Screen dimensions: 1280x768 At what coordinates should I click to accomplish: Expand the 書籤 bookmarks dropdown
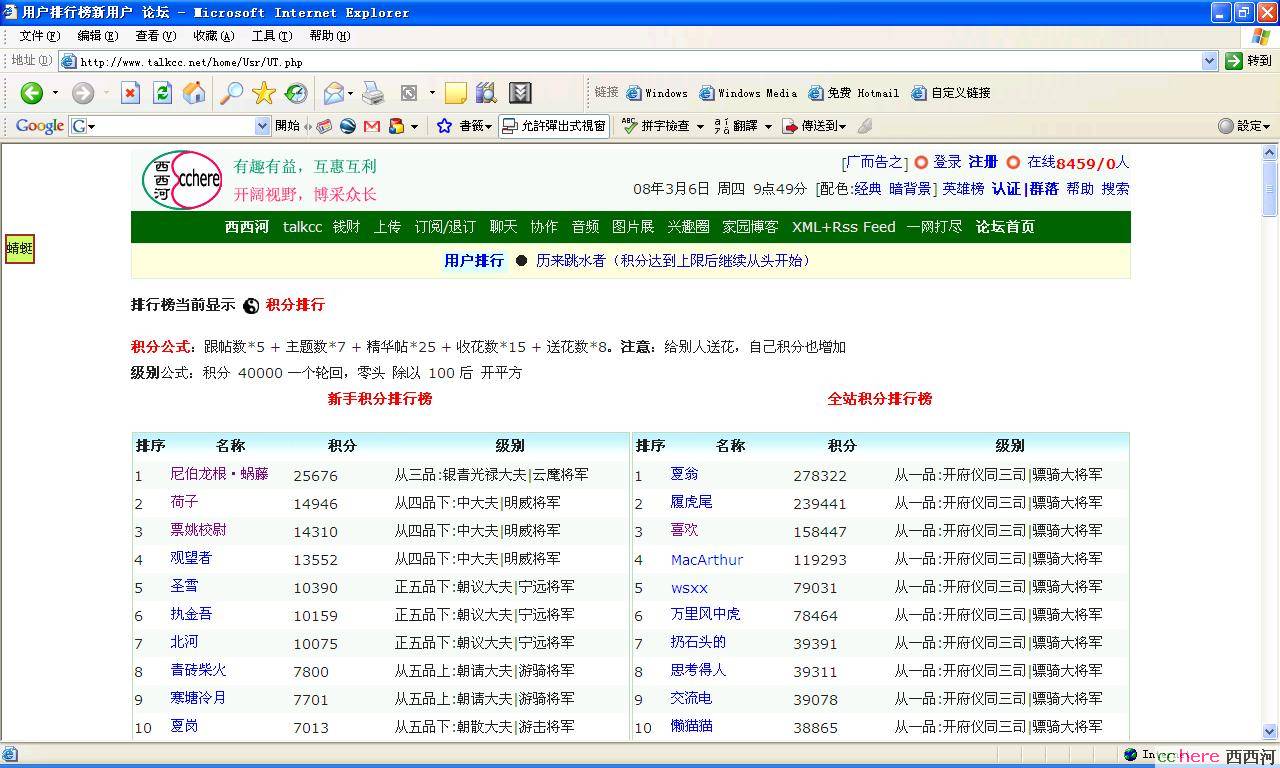click(x=489, y=126)
